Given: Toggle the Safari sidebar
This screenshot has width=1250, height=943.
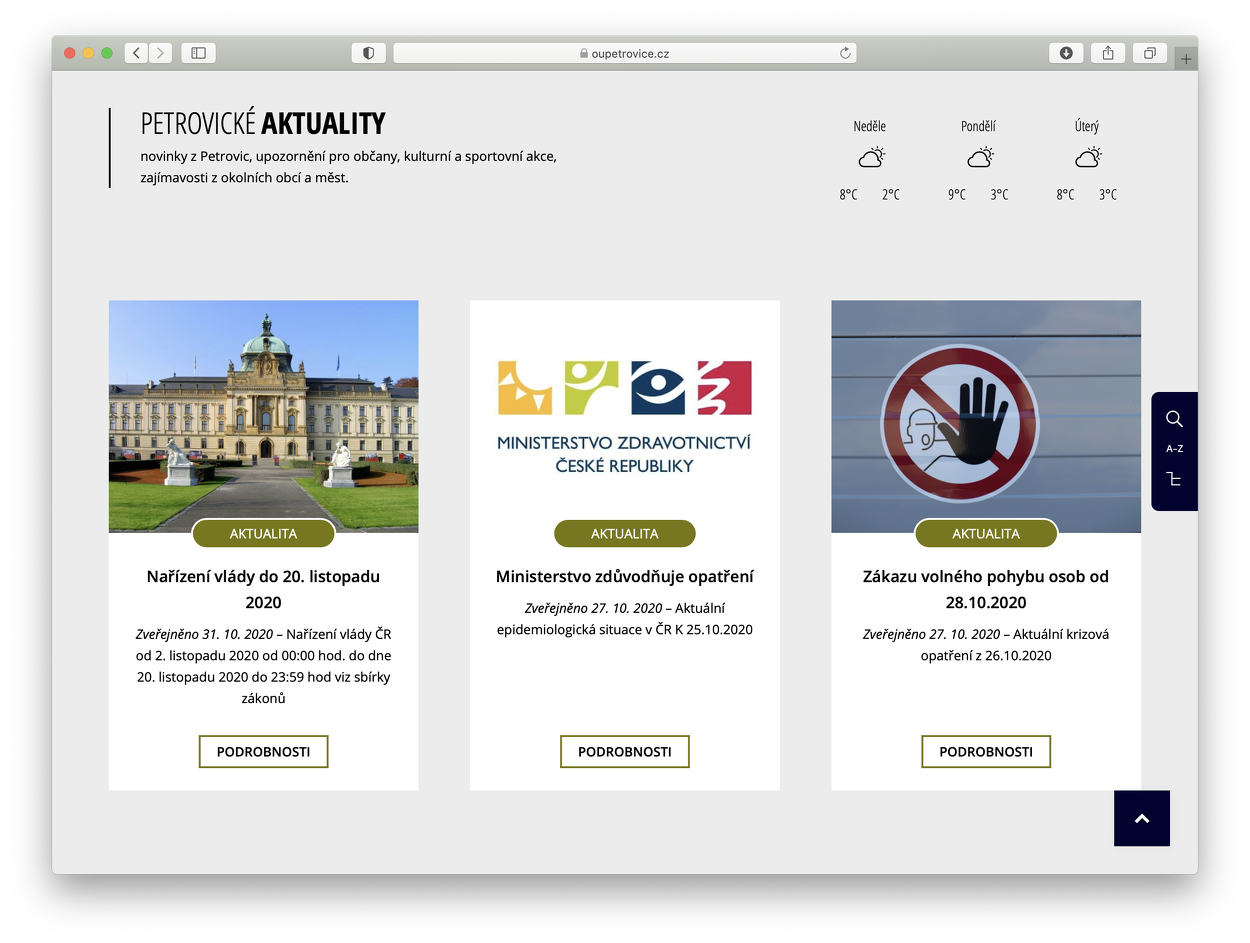Looking at the screenshot, I should point(198,53).
